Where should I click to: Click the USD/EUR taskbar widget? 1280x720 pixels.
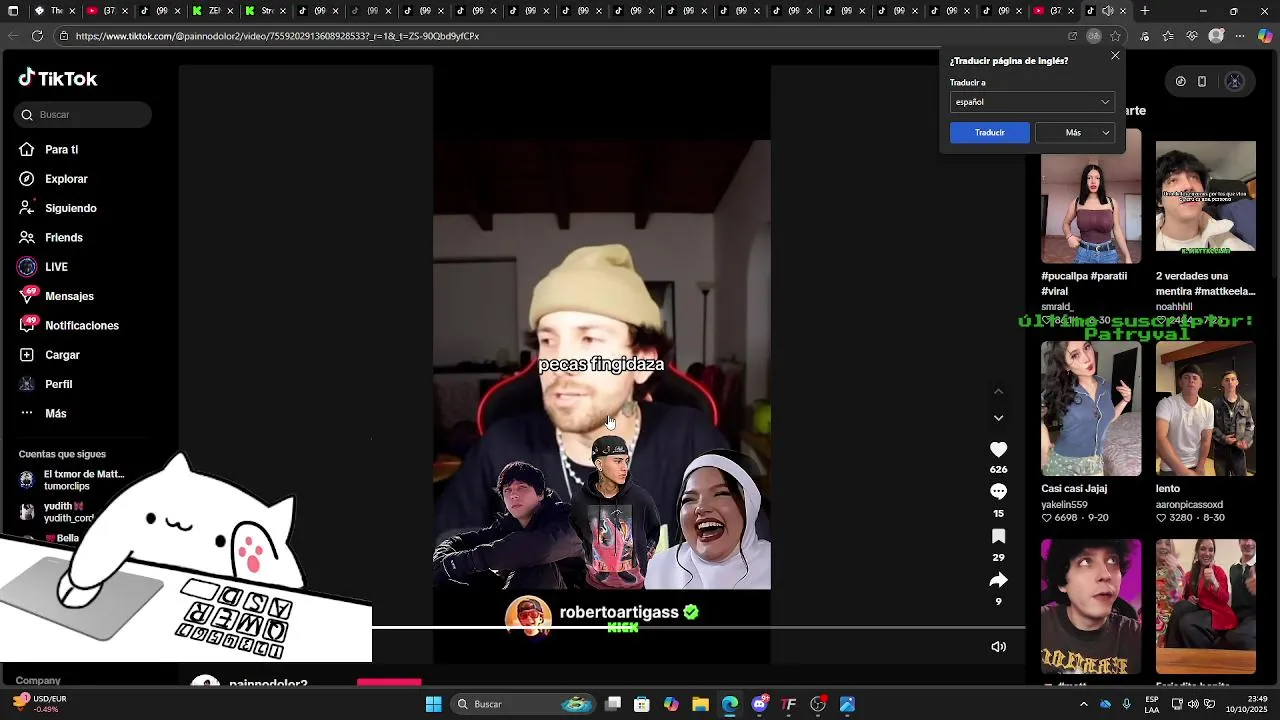click(38, 704)
